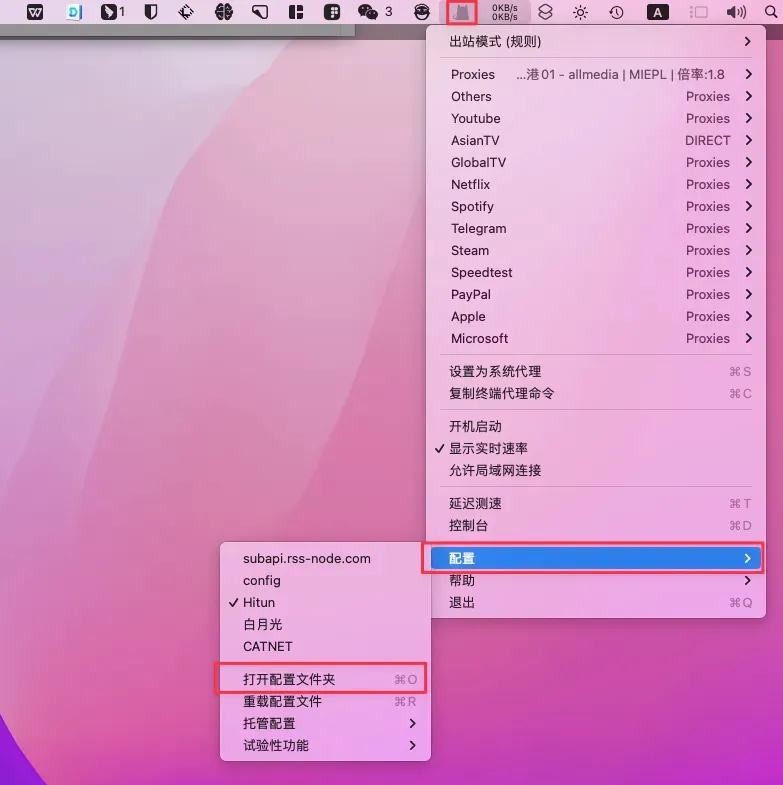
Task: Open the Steam proxy submenu
Action: pyautogui.click(x=596, y=251)
